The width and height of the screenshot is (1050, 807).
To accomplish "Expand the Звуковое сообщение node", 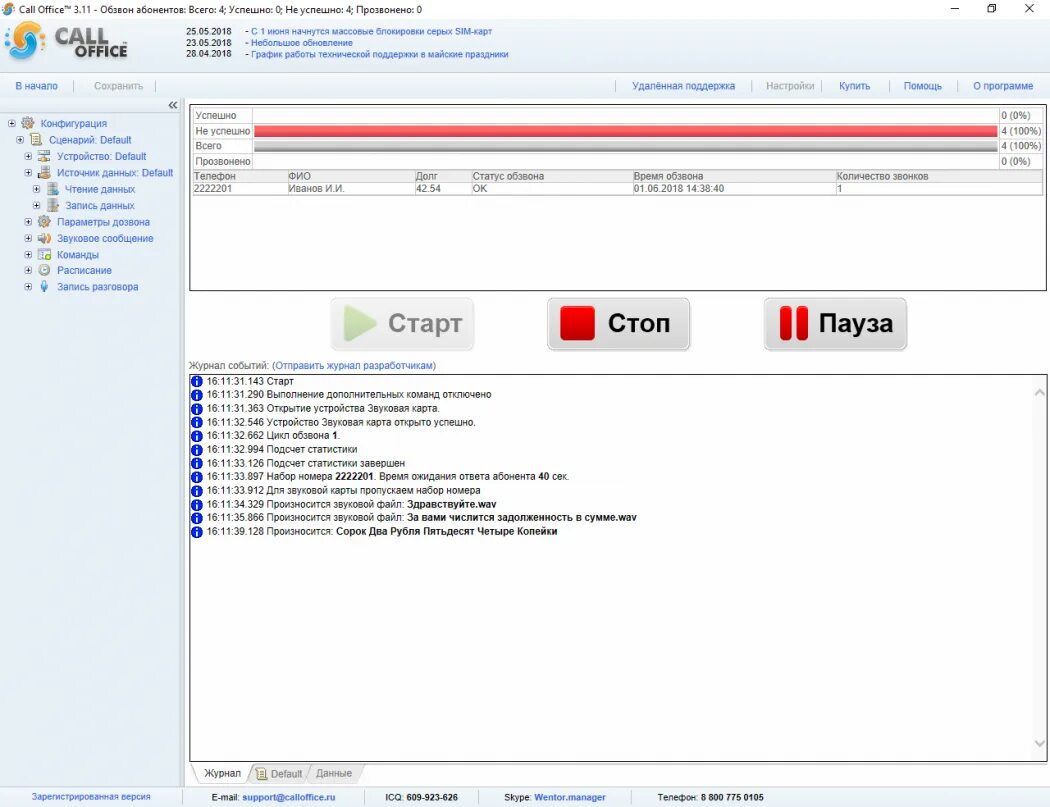I will coord(28,238).
